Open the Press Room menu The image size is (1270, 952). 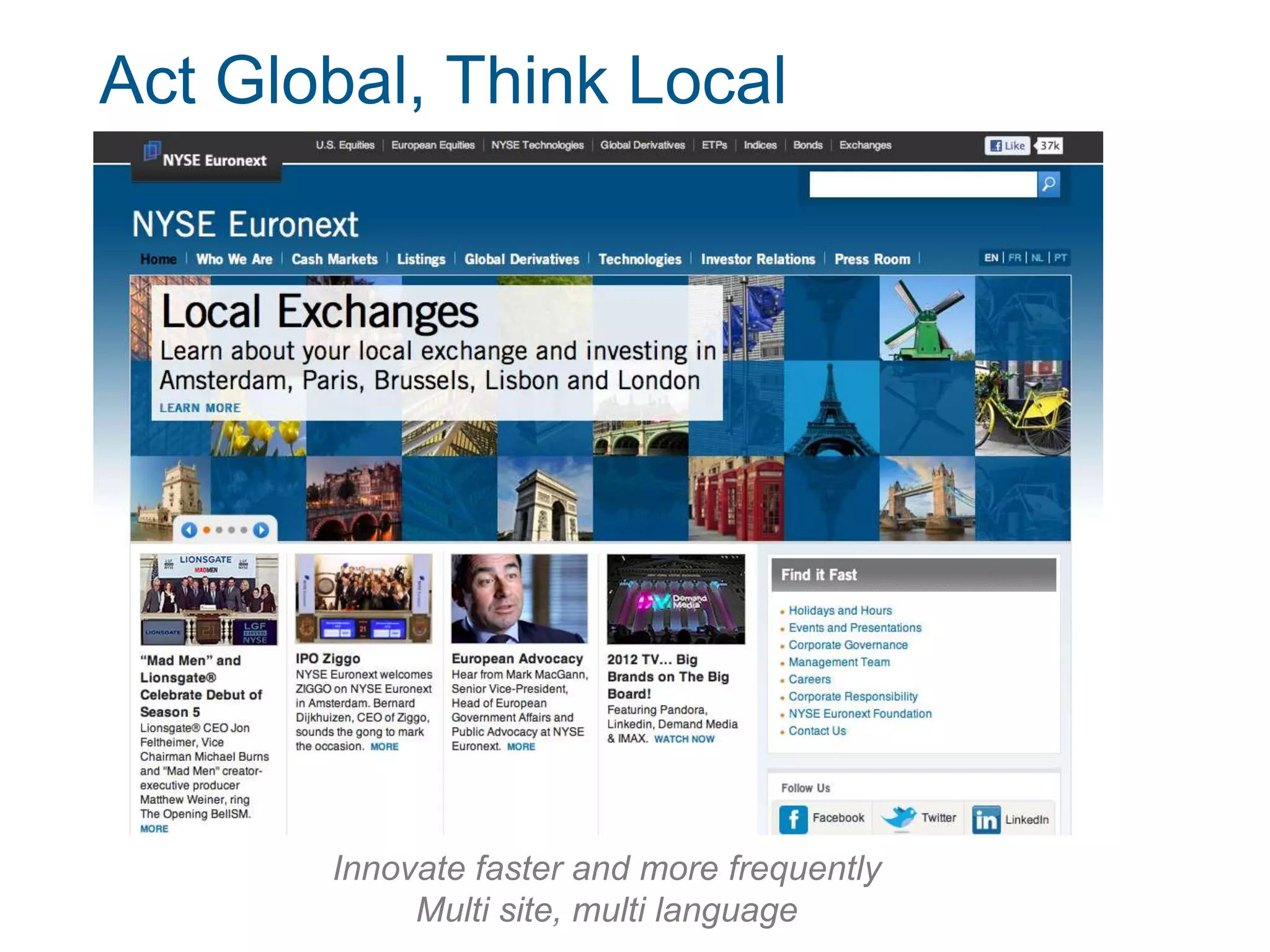(x=872, y=259)
